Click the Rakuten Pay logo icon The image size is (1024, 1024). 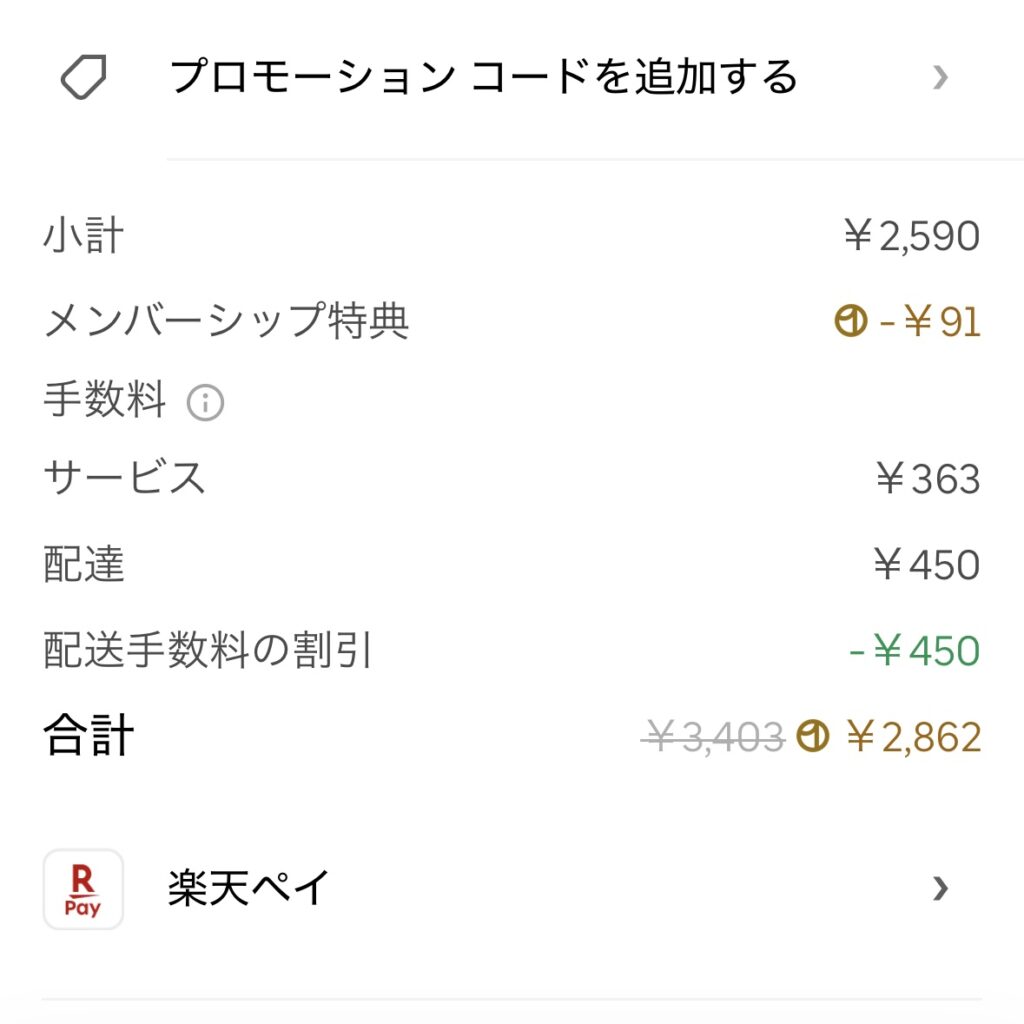(x=83, y=889)
